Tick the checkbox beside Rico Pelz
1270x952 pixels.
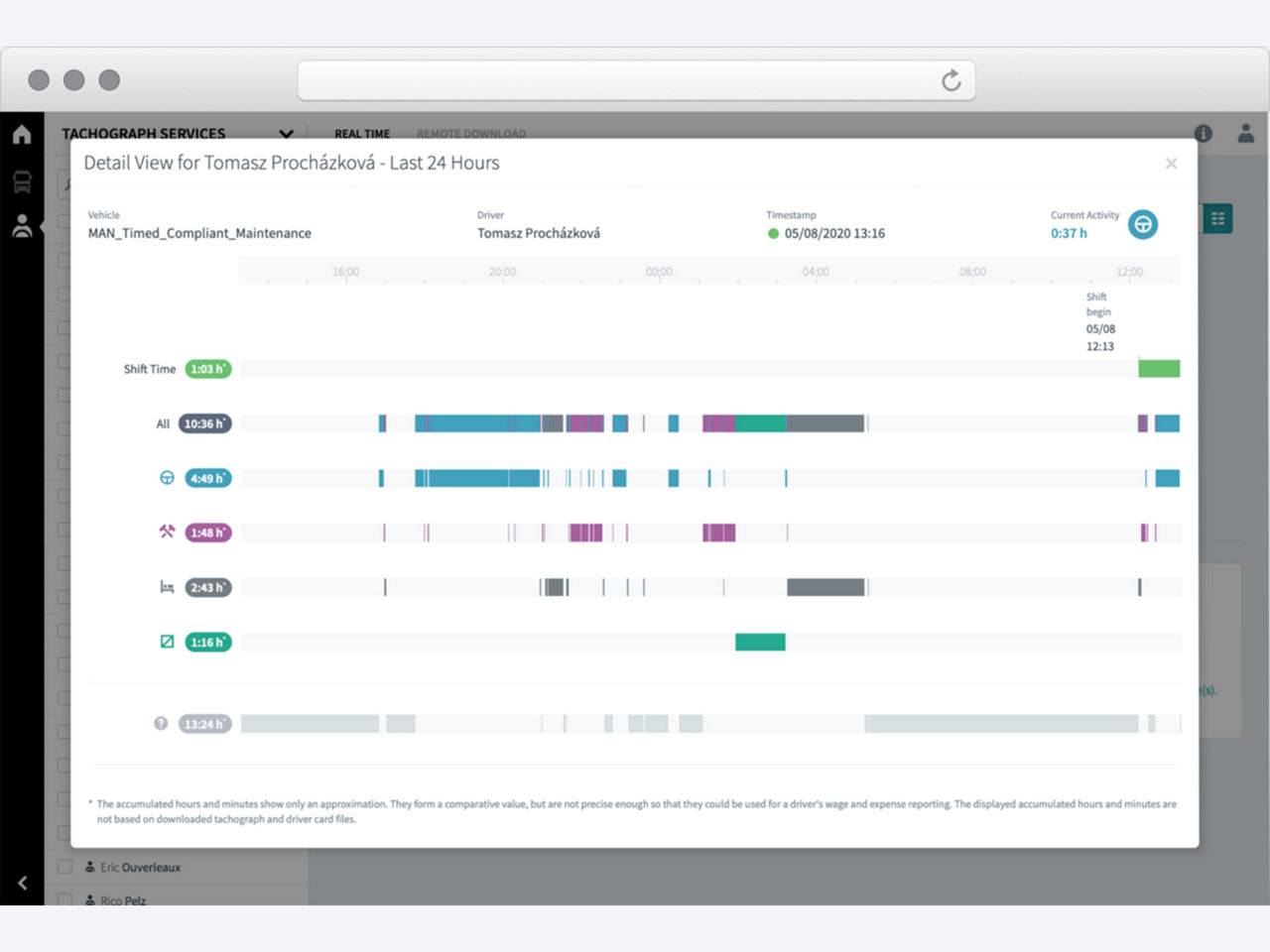point(64,899)
